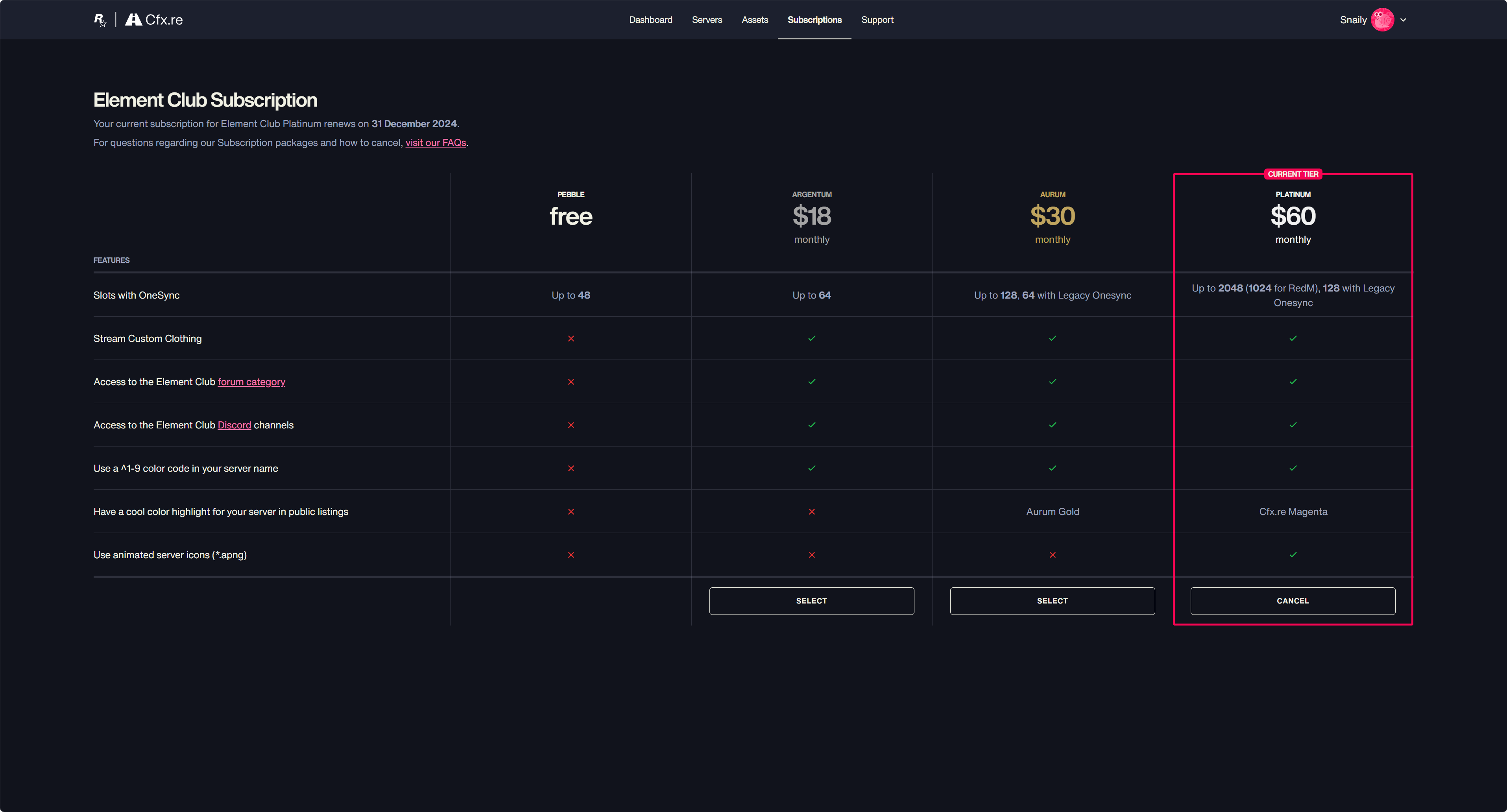Click the 'Element Club Subscription' heading
The image size is (1507, 812).
[205, 100]
